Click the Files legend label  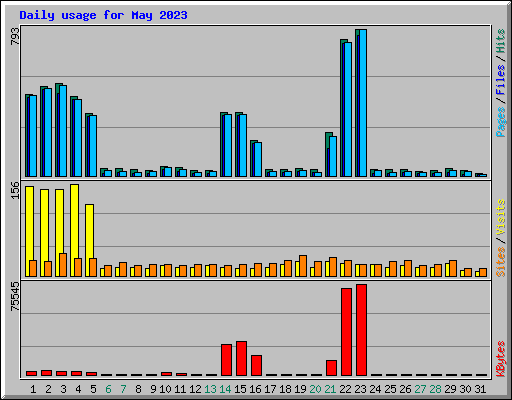coord(500,80)
